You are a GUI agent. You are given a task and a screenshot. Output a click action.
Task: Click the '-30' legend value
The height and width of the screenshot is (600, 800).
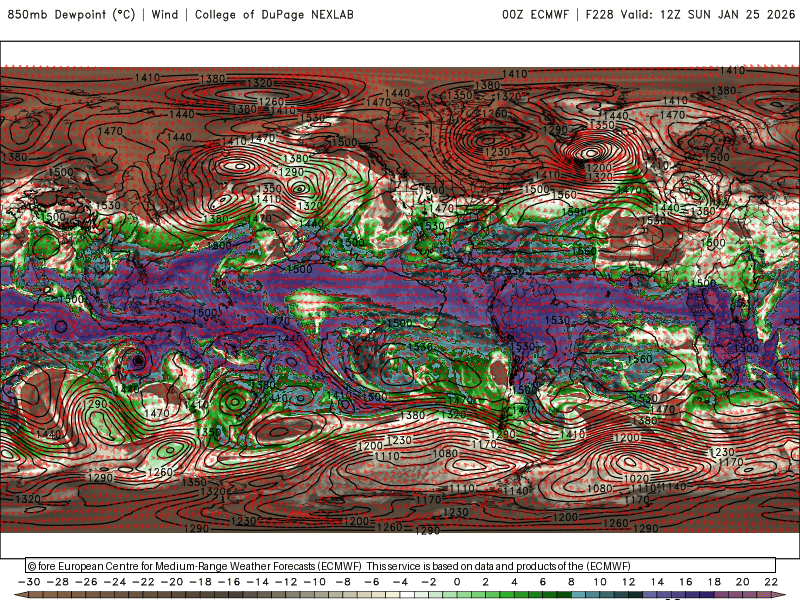point(29,582)
